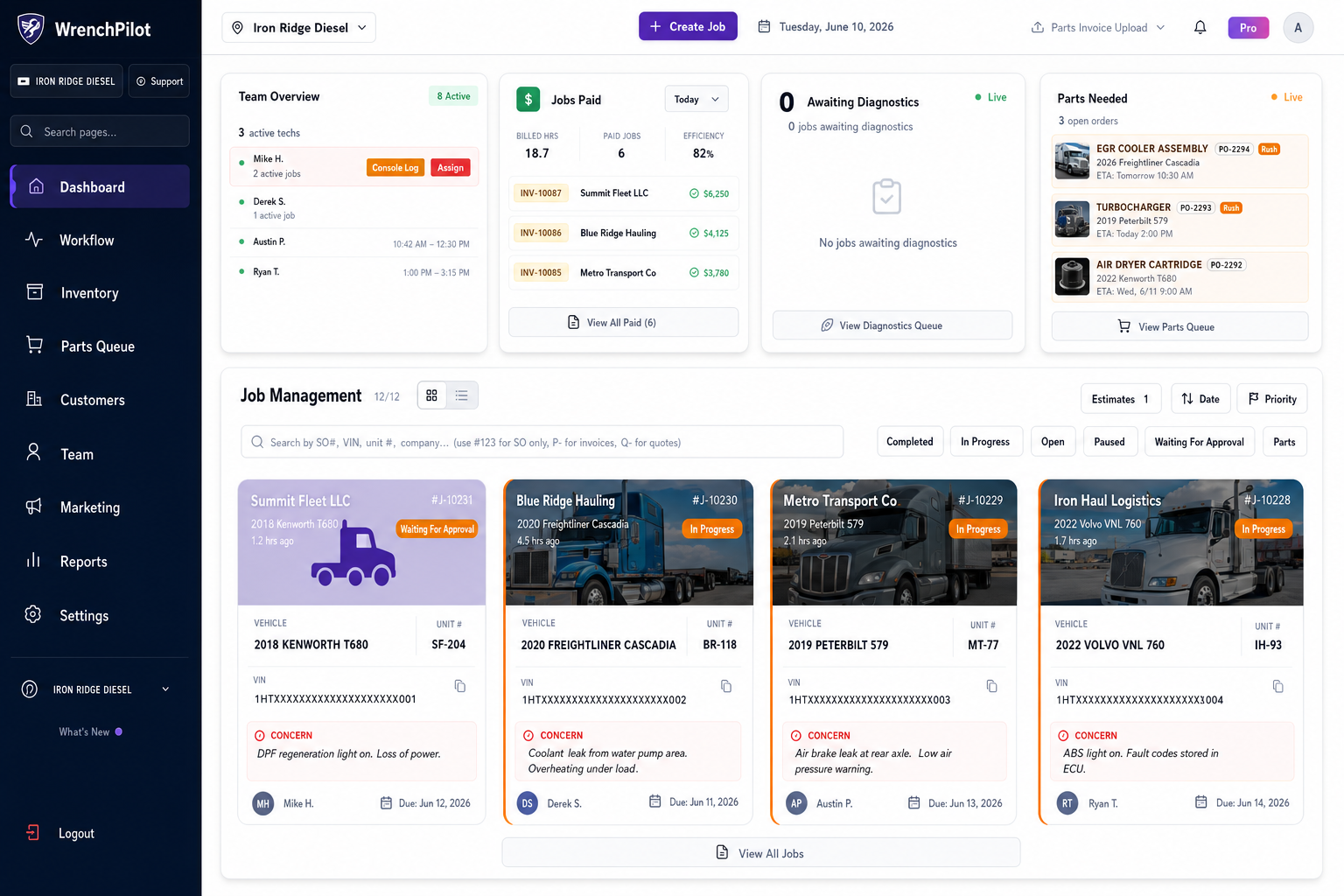Click the Pro plan badge
This screenshot has width=1344, height=896.
[1248, 28]
